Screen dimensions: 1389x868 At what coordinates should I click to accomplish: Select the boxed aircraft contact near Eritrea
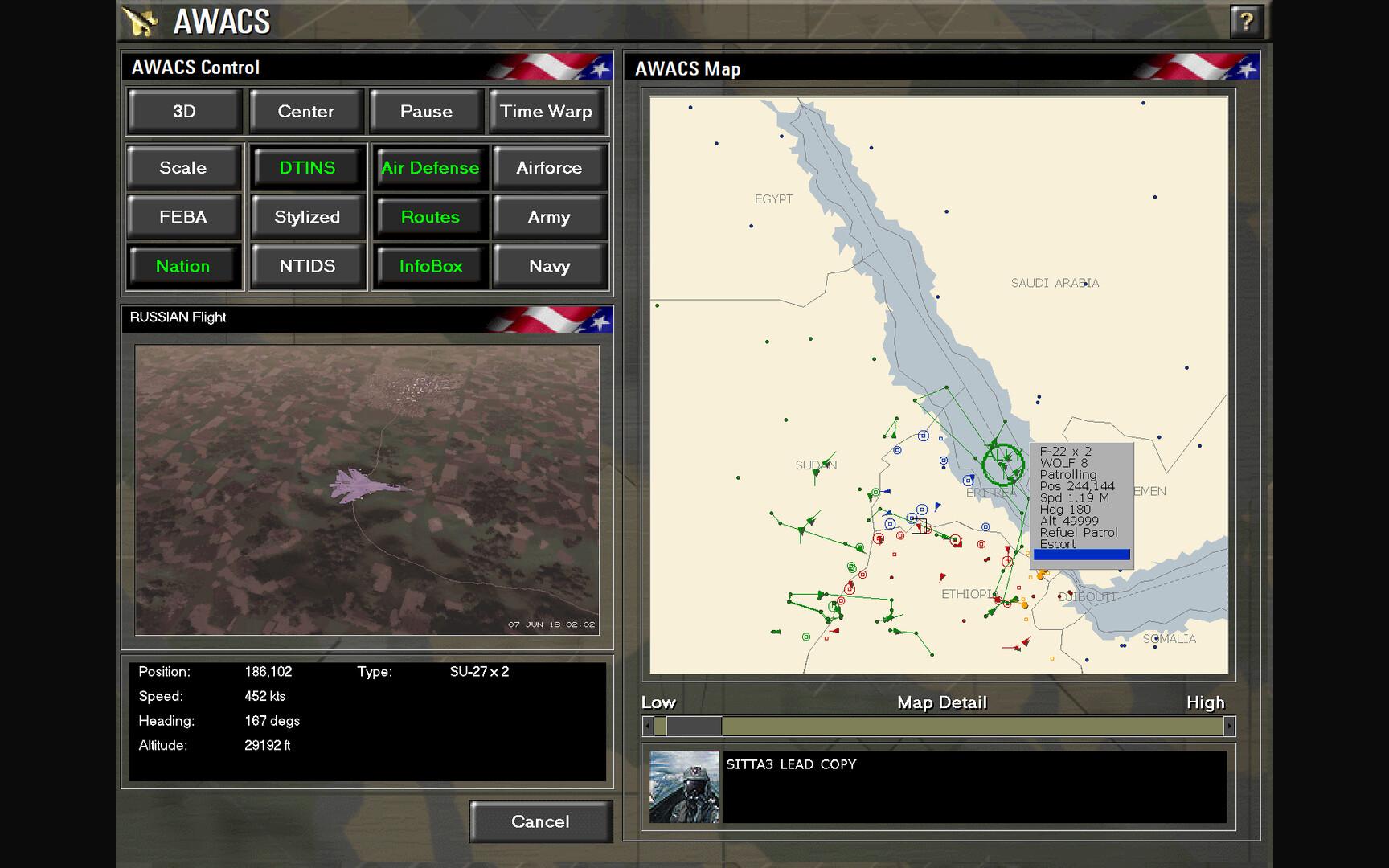point(919,525)
